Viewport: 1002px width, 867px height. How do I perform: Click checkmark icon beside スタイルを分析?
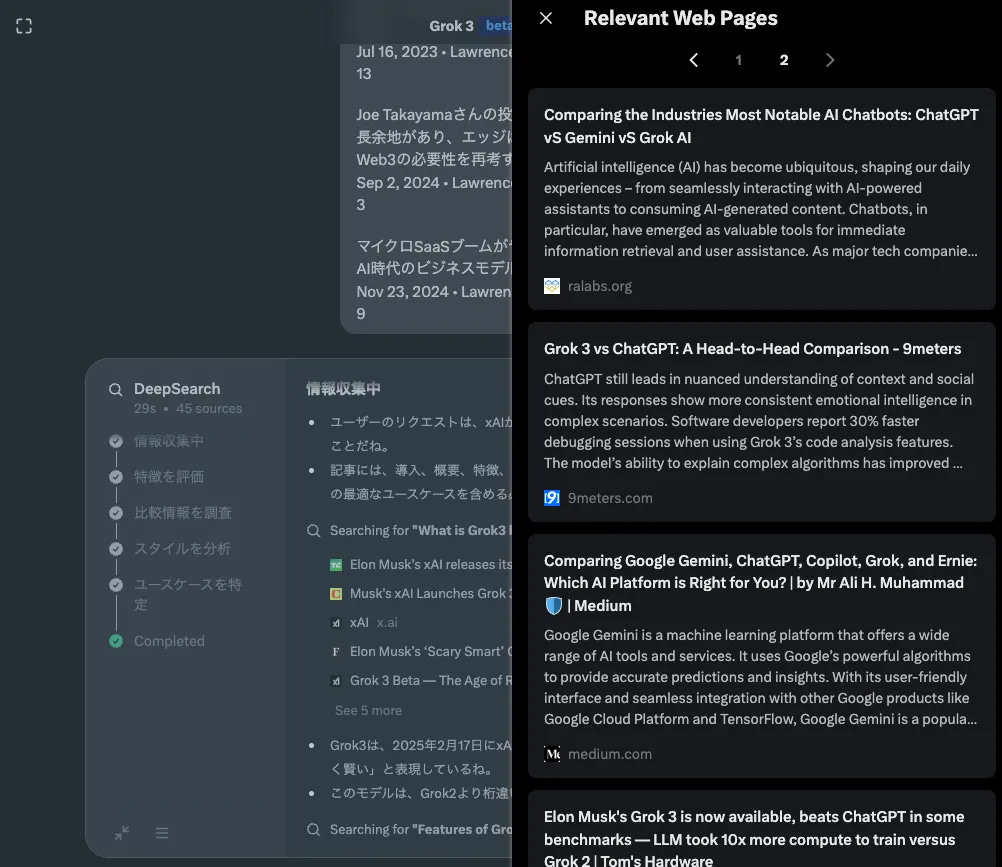pyautogui.click(x=116, y=548)
